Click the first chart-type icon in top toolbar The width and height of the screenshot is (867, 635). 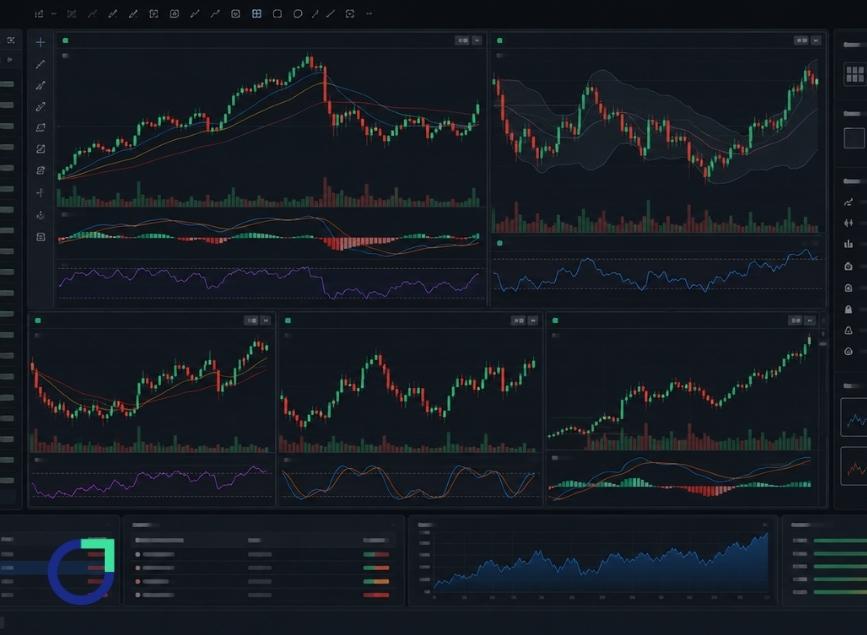[x=39, y=14]
